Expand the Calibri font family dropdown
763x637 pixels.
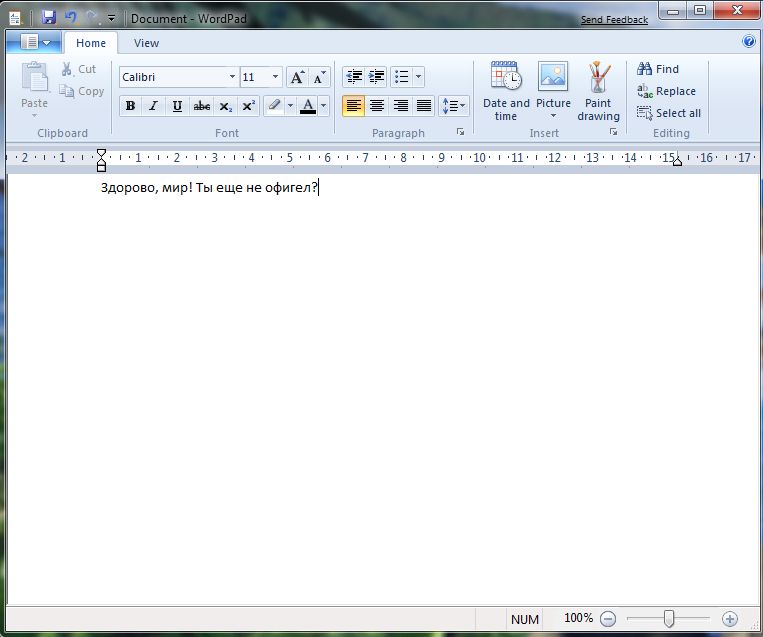[232, 77]
